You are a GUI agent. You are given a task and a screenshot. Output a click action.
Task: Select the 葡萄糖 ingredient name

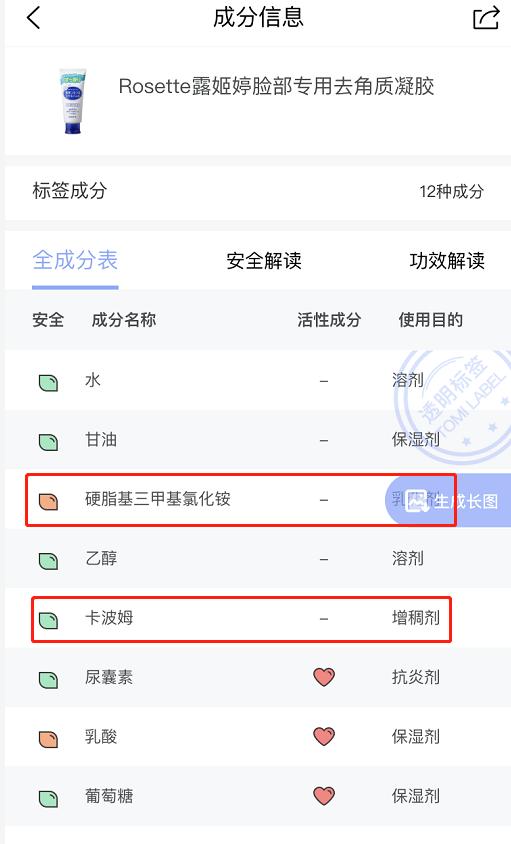[109, 796]
